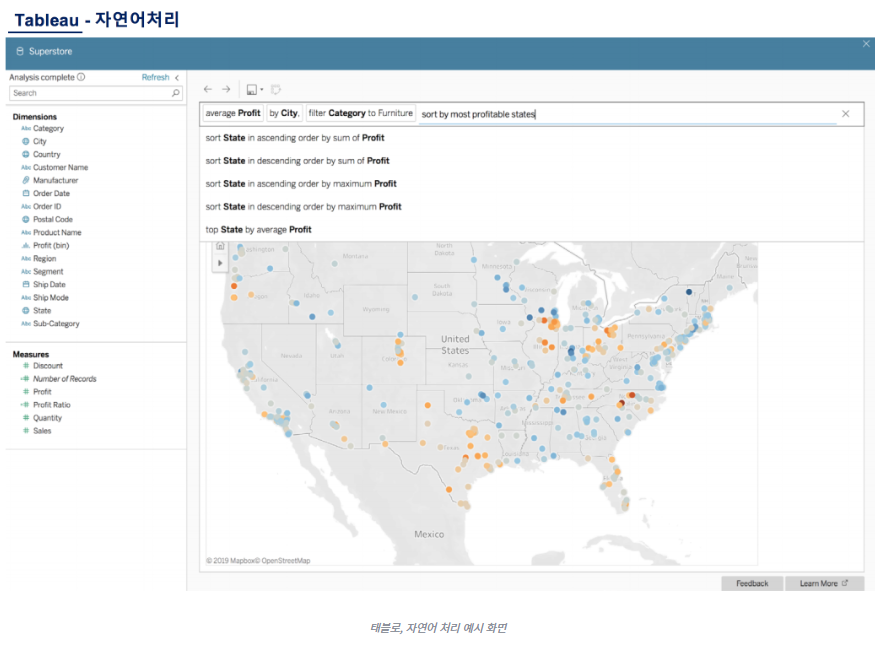The height and width of the screenshot is (646, 875).
Task: Close the dialog with top-right X
Action: pos(866,44)
